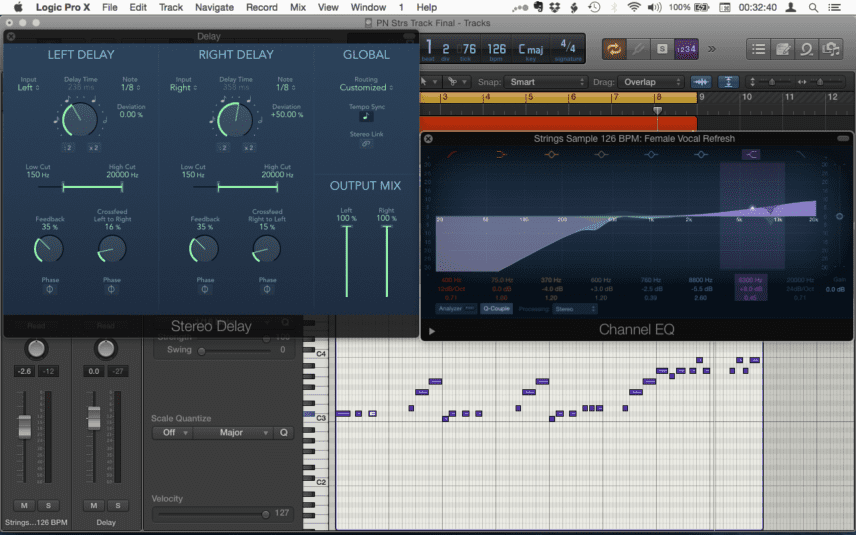
Task: Click the Right Delay Time knob
Action: coord(235,119)
